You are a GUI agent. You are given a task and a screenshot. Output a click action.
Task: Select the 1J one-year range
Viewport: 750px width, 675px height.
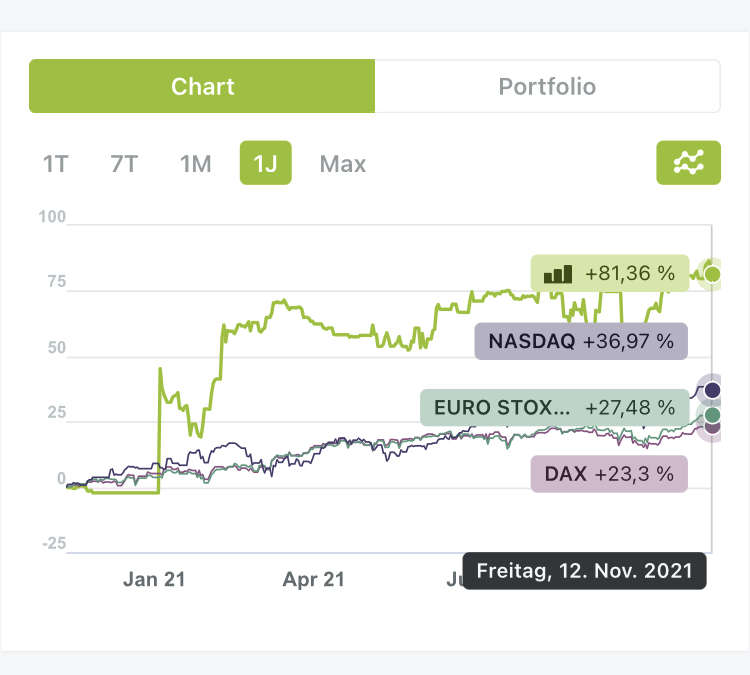click(x=265, y=164)
